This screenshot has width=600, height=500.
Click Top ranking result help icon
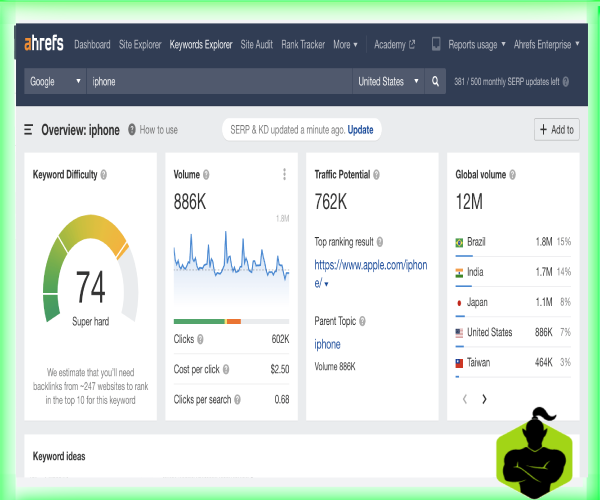pyautogui.click(x=380, y=242)
